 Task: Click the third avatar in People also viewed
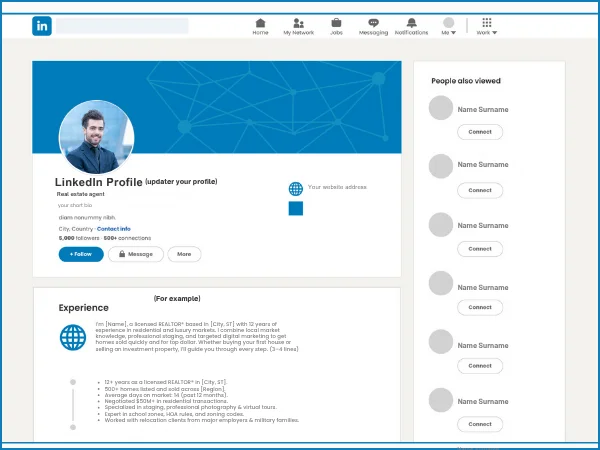(441, 225)
